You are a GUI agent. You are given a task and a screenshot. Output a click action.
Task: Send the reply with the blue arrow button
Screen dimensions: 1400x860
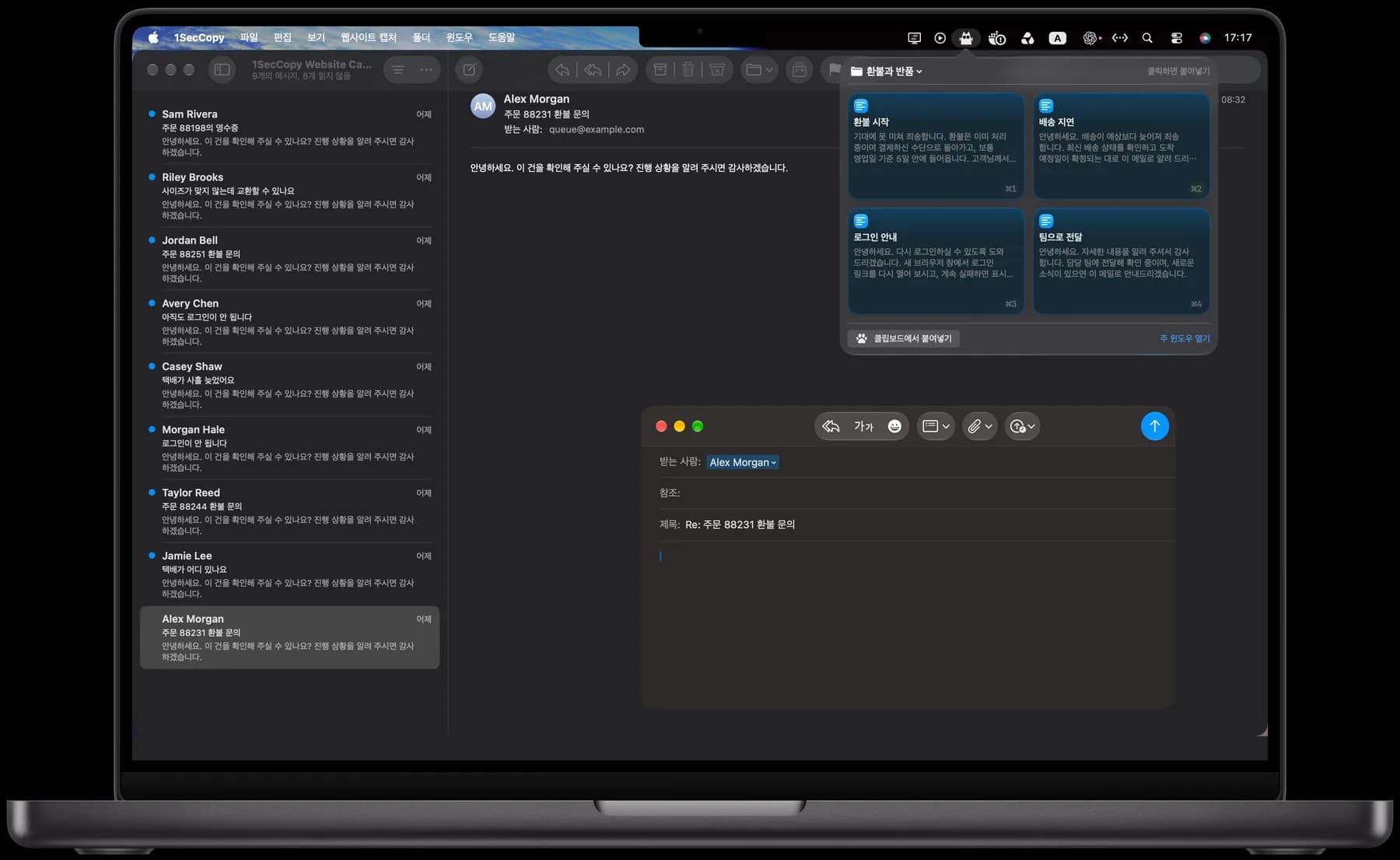coord(1154,426)
